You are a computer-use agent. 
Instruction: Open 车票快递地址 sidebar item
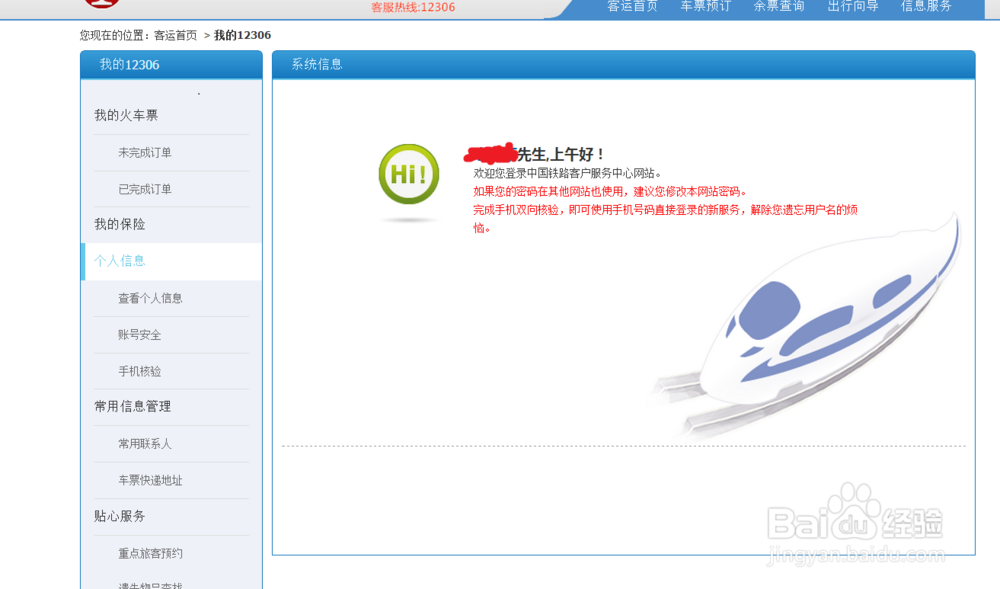pyautogui.click(x=150, y=481)
